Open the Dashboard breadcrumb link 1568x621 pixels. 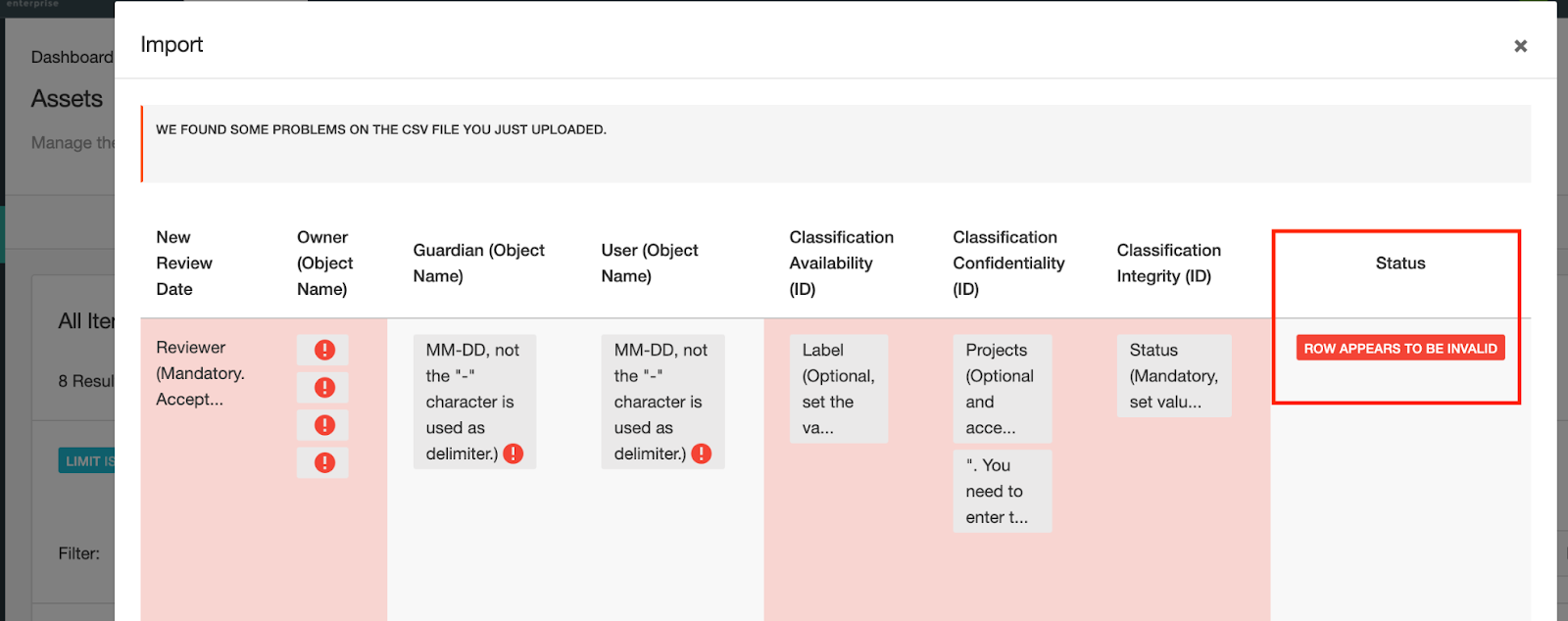point(72,57)
